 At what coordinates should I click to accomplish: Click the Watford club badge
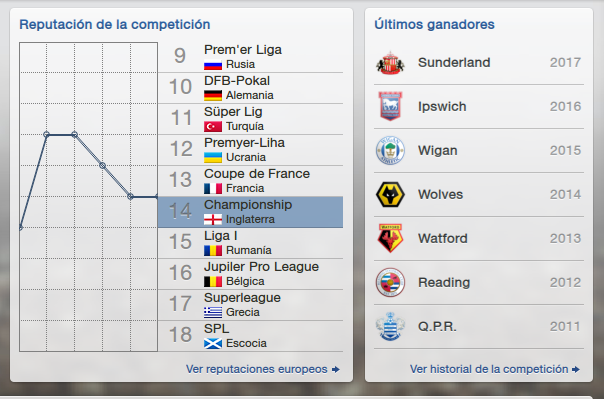[390, 238]
